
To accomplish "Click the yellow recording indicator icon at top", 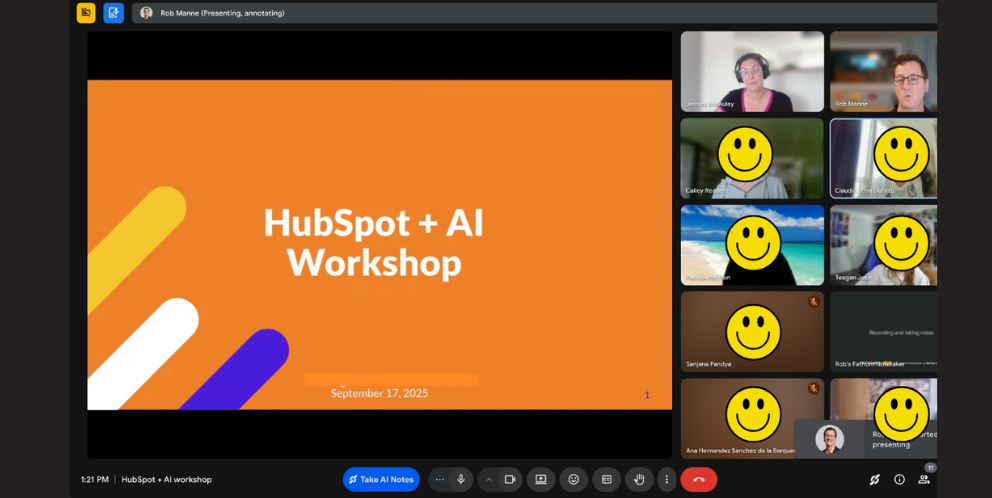I will pyautogui.click(x=86, y=13).
